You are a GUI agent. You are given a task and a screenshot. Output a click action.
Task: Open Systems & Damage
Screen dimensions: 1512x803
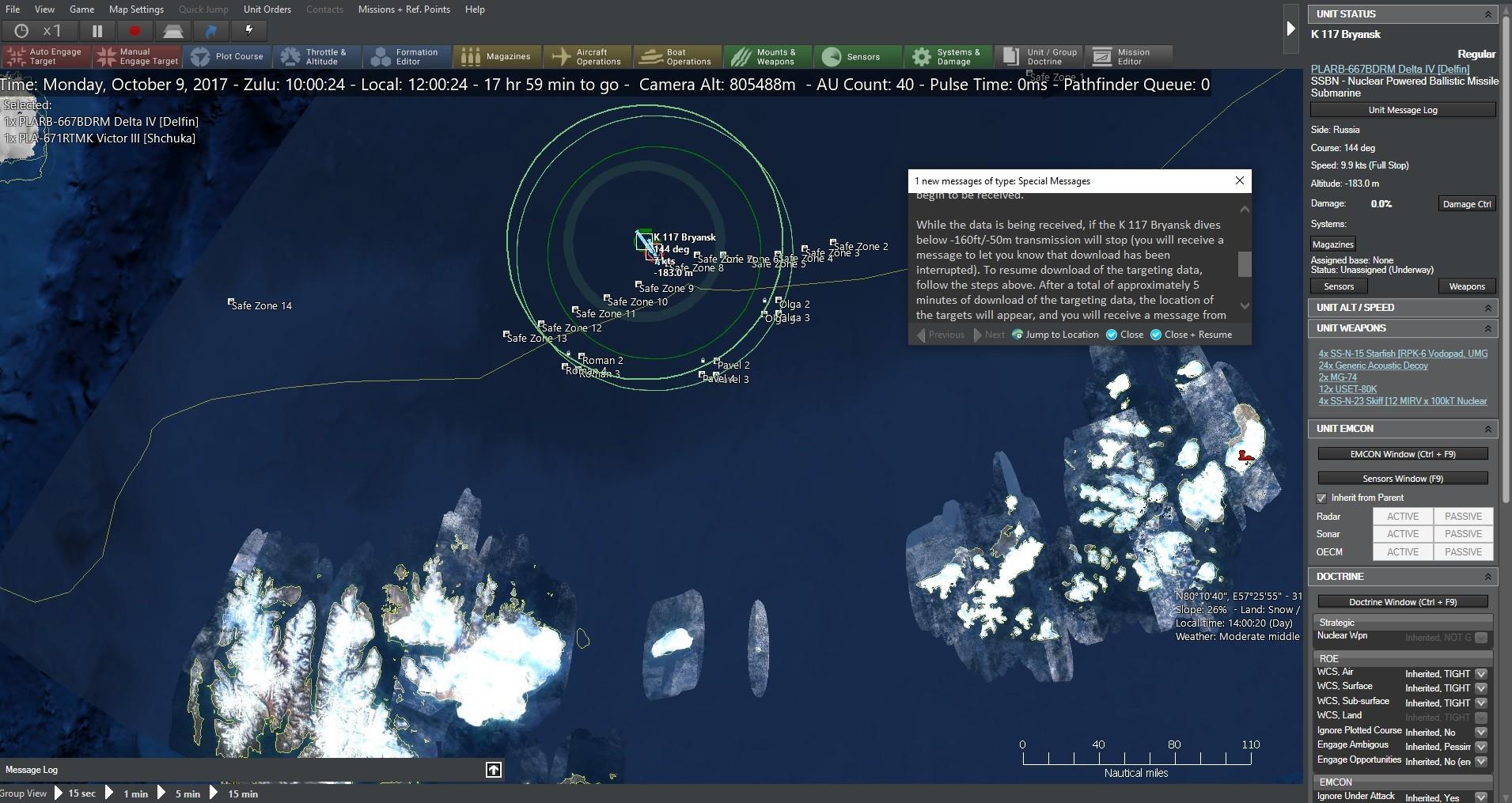click(x=947, y=56)
